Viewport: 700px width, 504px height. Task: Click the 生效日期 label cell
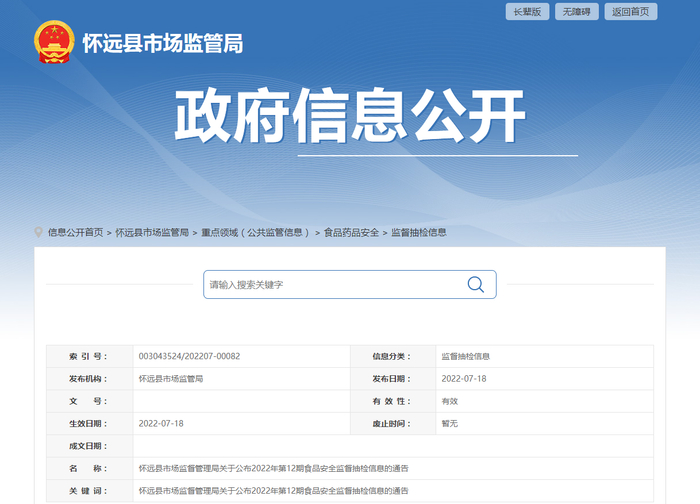90,423
